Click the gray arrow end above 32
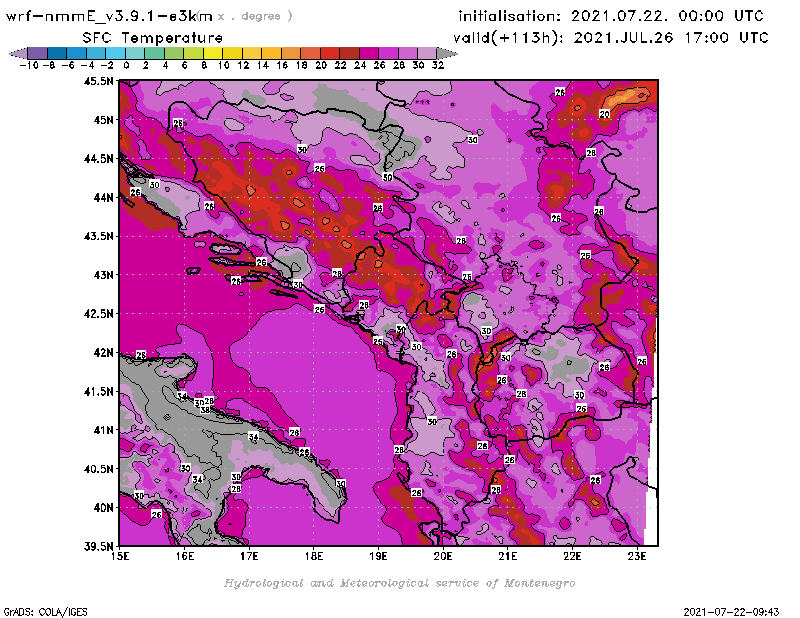Screen dimensions: 800x618 click(x=447, y=53)
